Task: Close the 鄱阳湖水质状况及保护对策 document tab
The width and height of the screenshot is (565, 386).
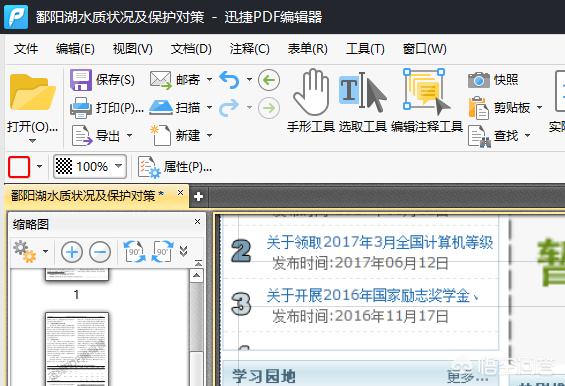Action: tap(180, 193)
